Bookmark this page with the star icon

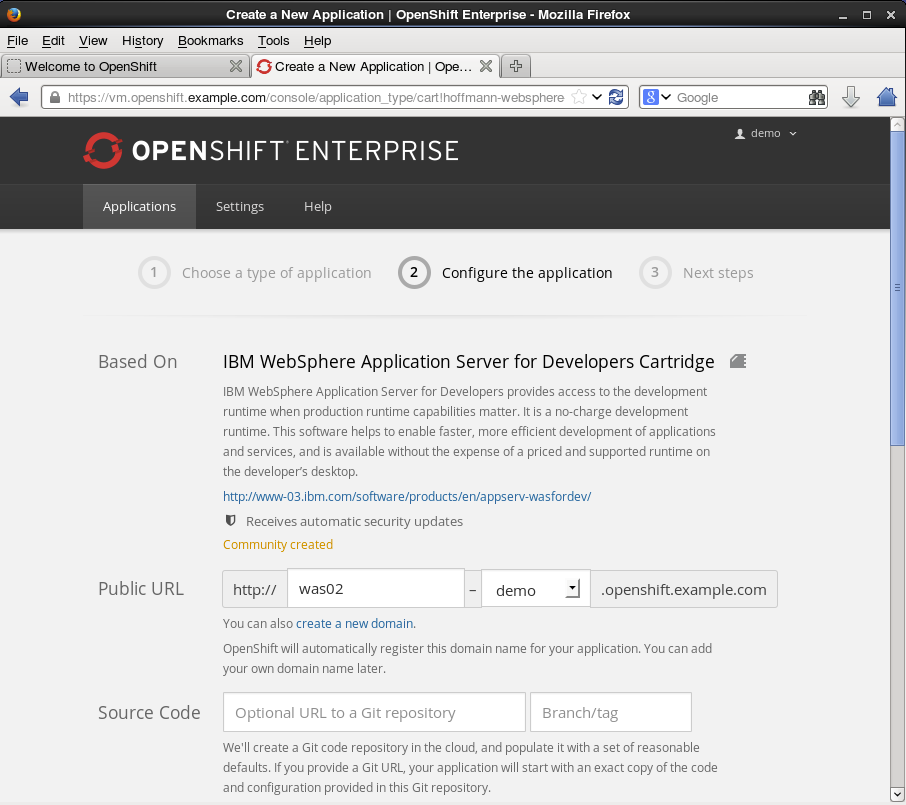click(x=578, y=97)
